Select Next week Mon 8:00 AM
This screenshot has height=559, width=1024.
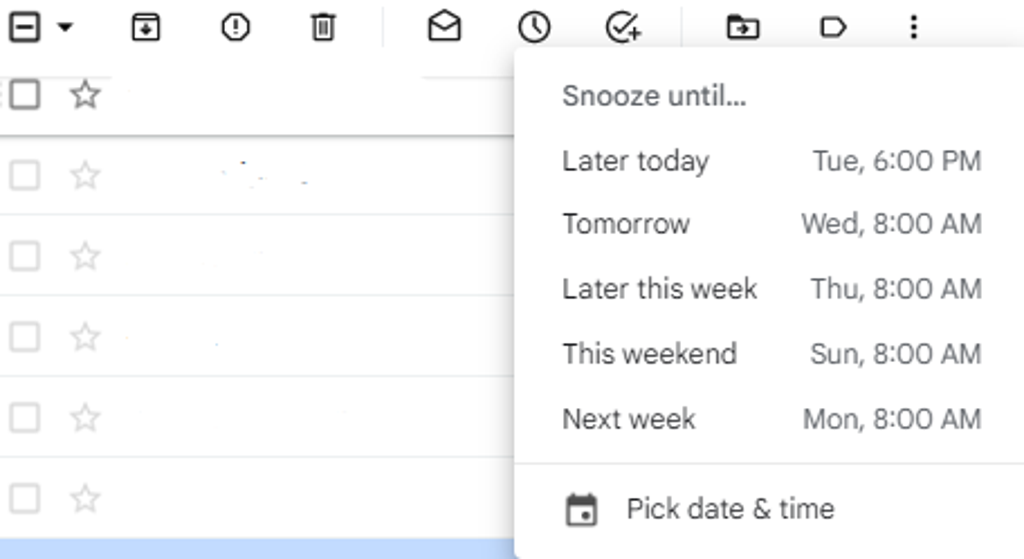770,419
